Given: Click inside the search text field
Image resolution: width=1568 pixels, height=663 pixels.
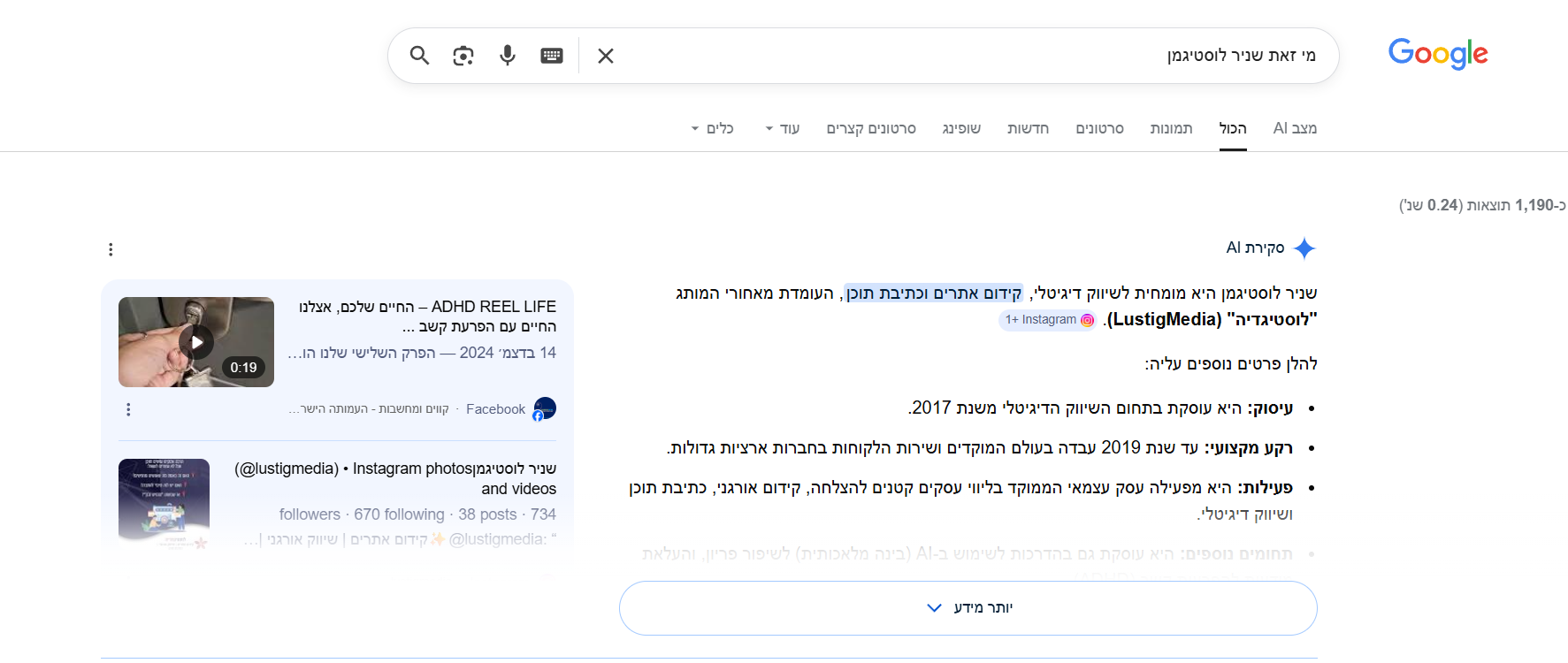Looking at the screenshot, I should tap(884, 56).
